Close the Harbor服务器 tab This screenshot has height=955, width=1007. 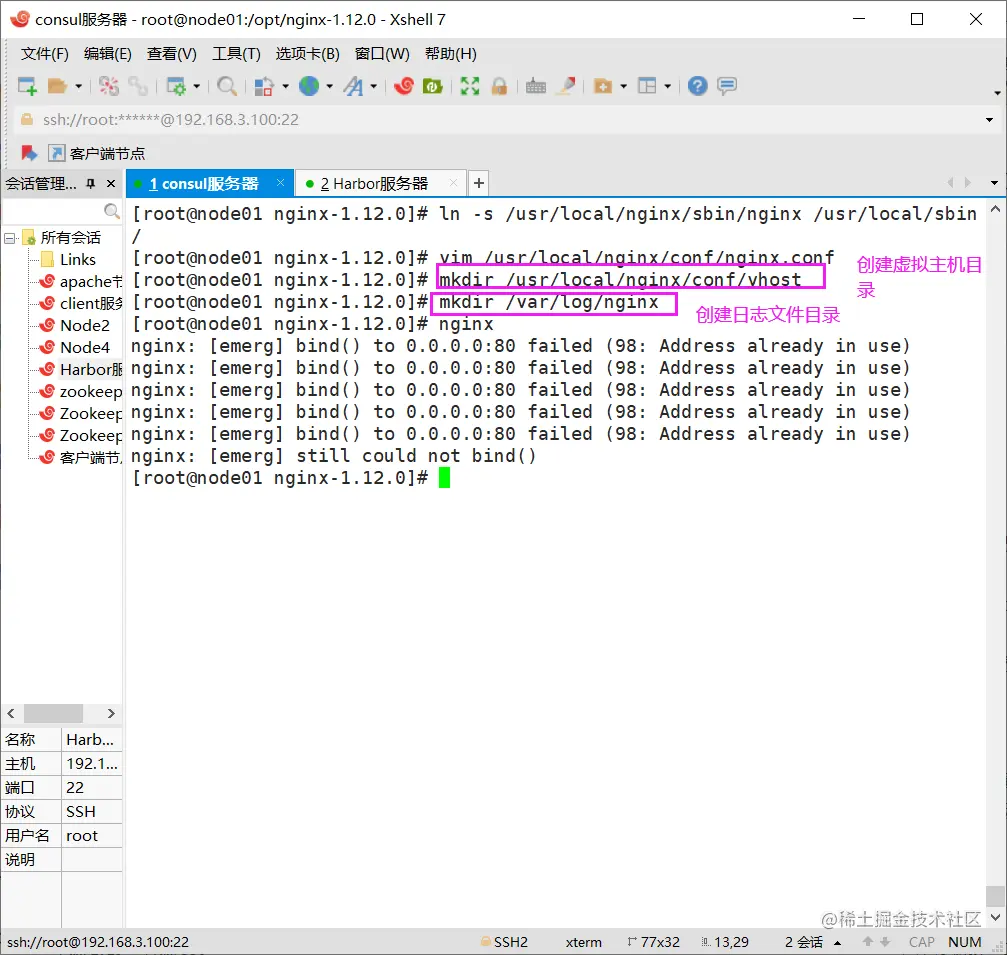click(x=454, y=183)
